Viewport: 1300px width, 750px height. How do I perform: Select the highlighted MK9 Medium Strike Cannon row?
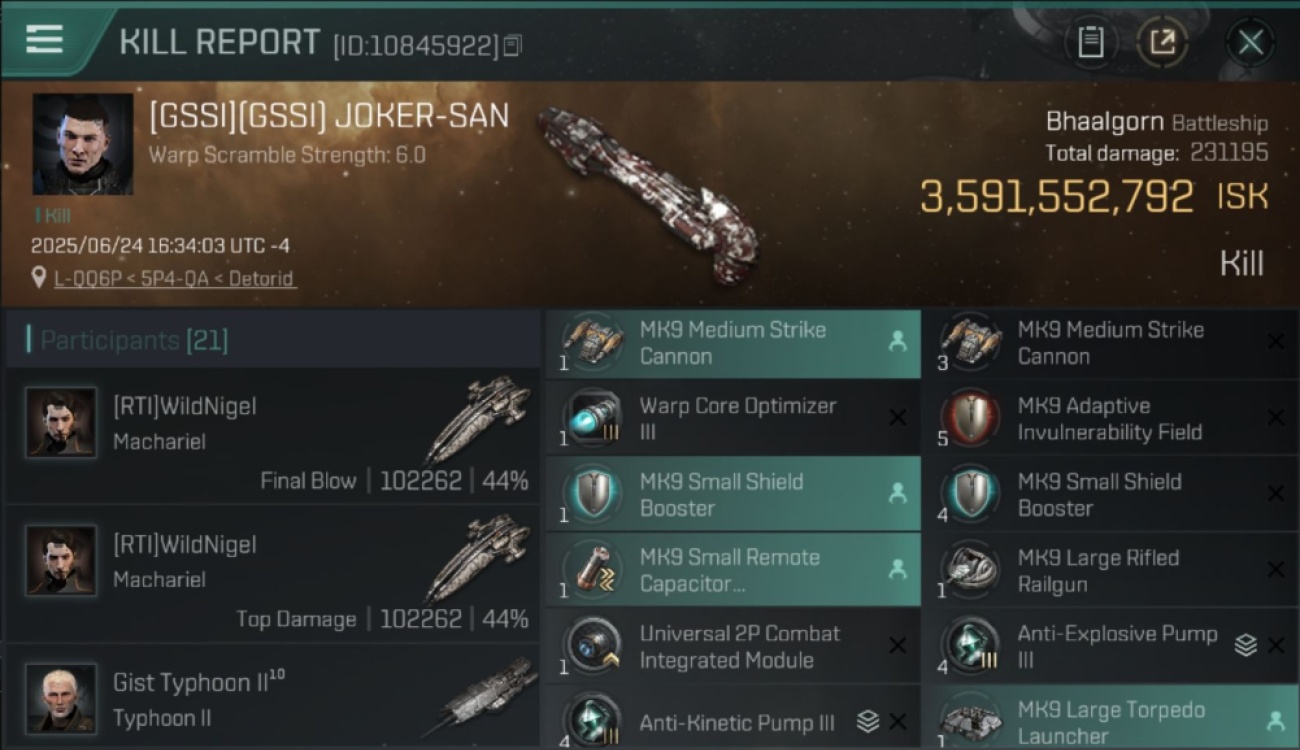pyautogui.click(x=733, y=342)
